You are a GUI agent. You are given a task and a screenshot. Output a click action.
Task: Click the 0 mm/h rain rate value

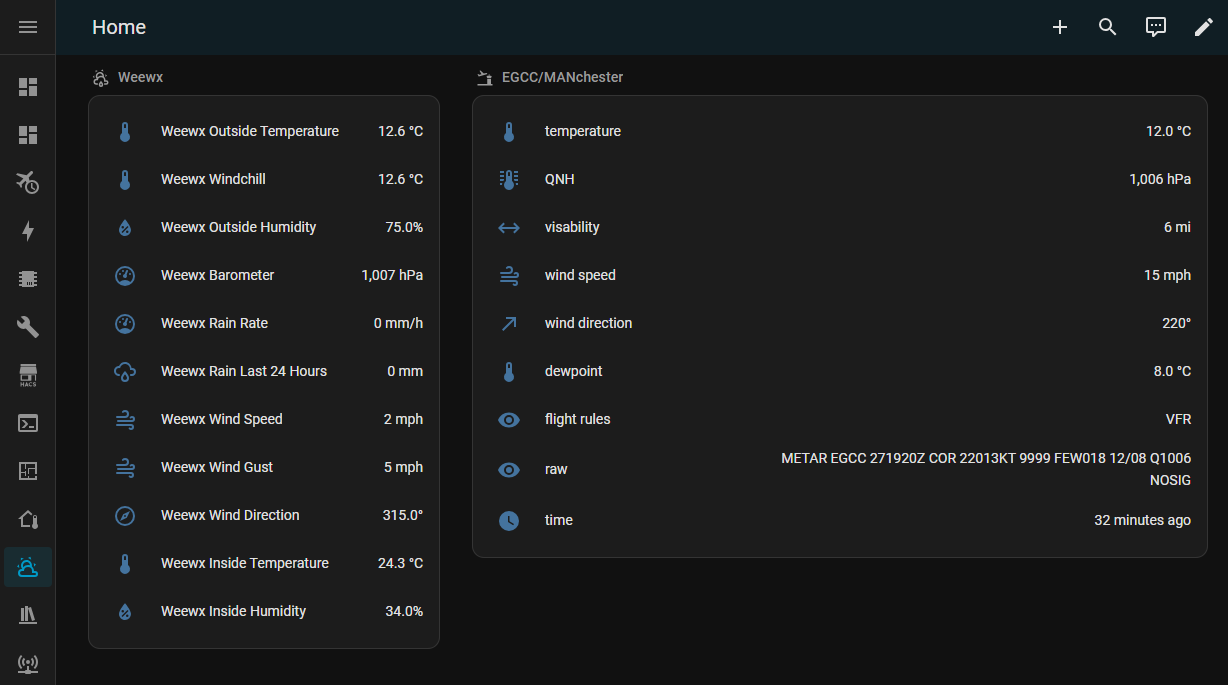[x=398, y=323]
